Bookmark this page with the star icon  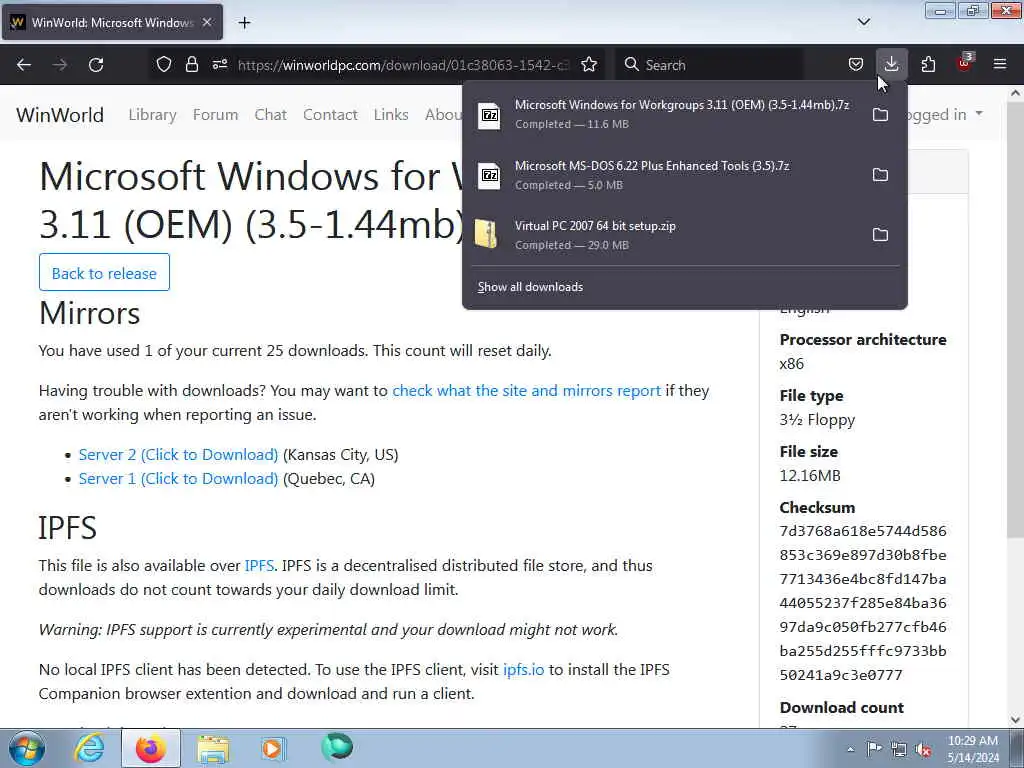tap(589, 65)
